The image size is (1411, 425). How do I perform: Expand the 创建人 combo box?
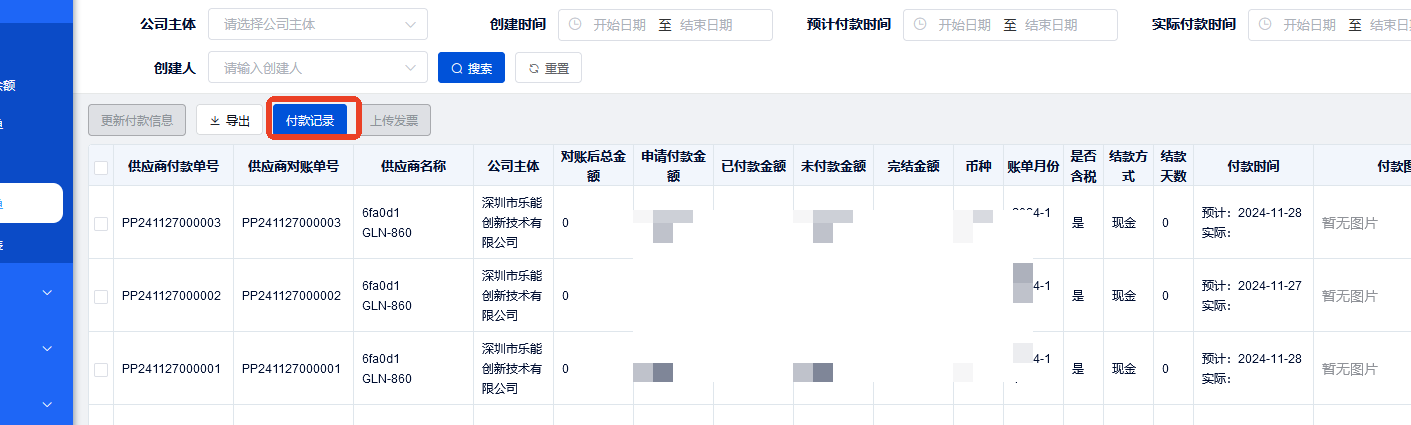click(317, 68)
